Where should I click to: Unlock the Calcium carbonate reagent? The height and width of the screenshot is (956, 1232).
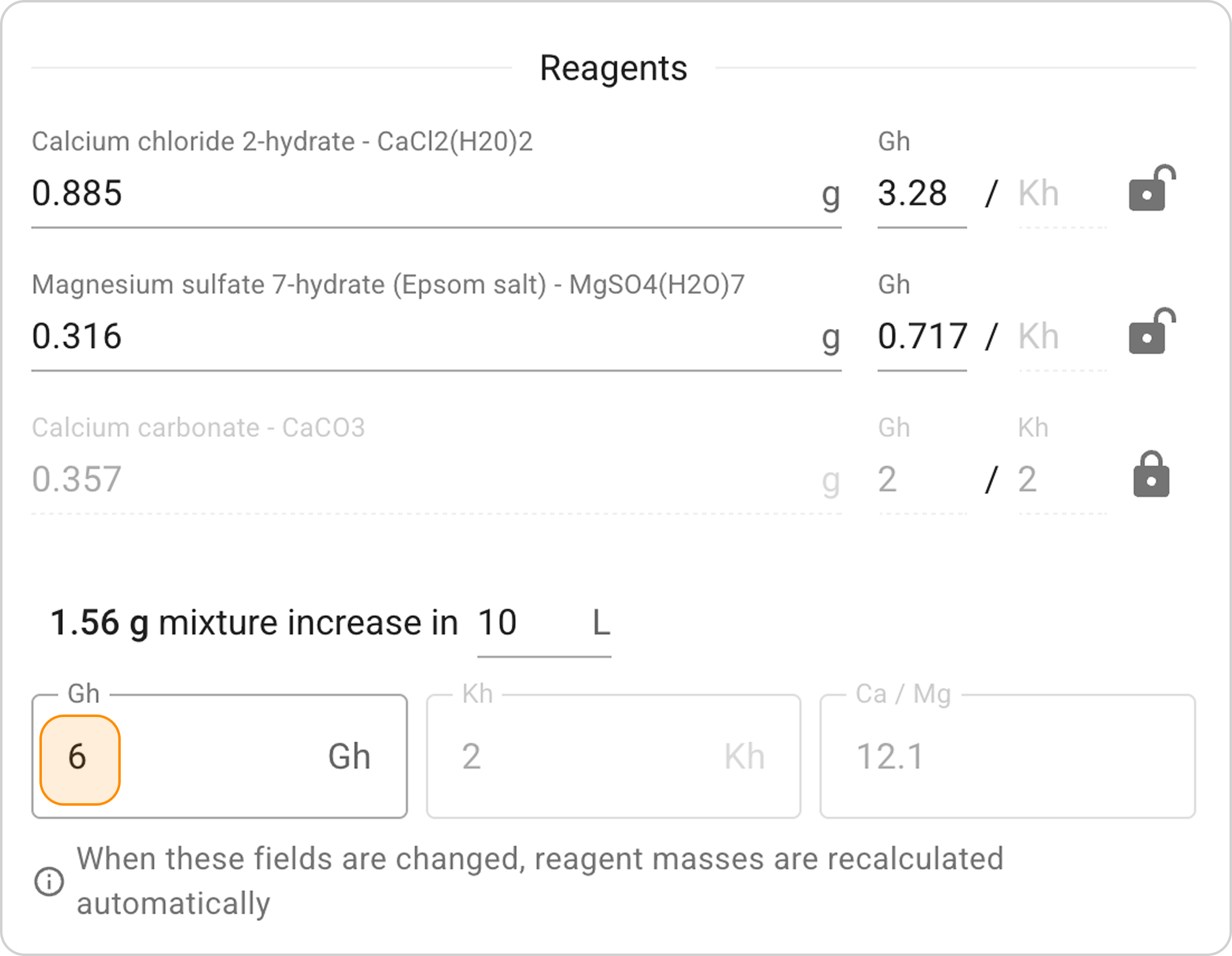click(1151, 475)
